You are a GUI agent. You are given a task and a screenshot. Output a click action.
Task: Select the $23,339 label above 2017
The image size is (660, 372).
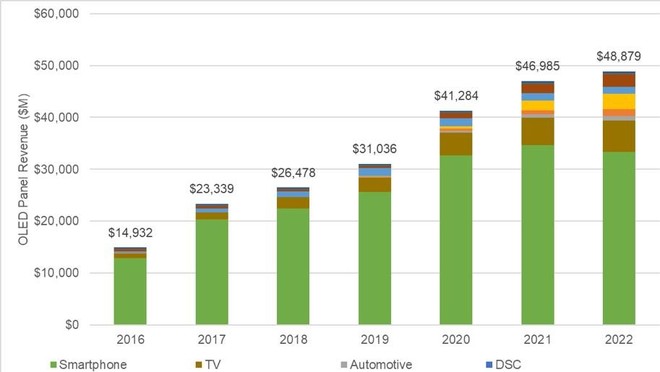click(212, 189)
